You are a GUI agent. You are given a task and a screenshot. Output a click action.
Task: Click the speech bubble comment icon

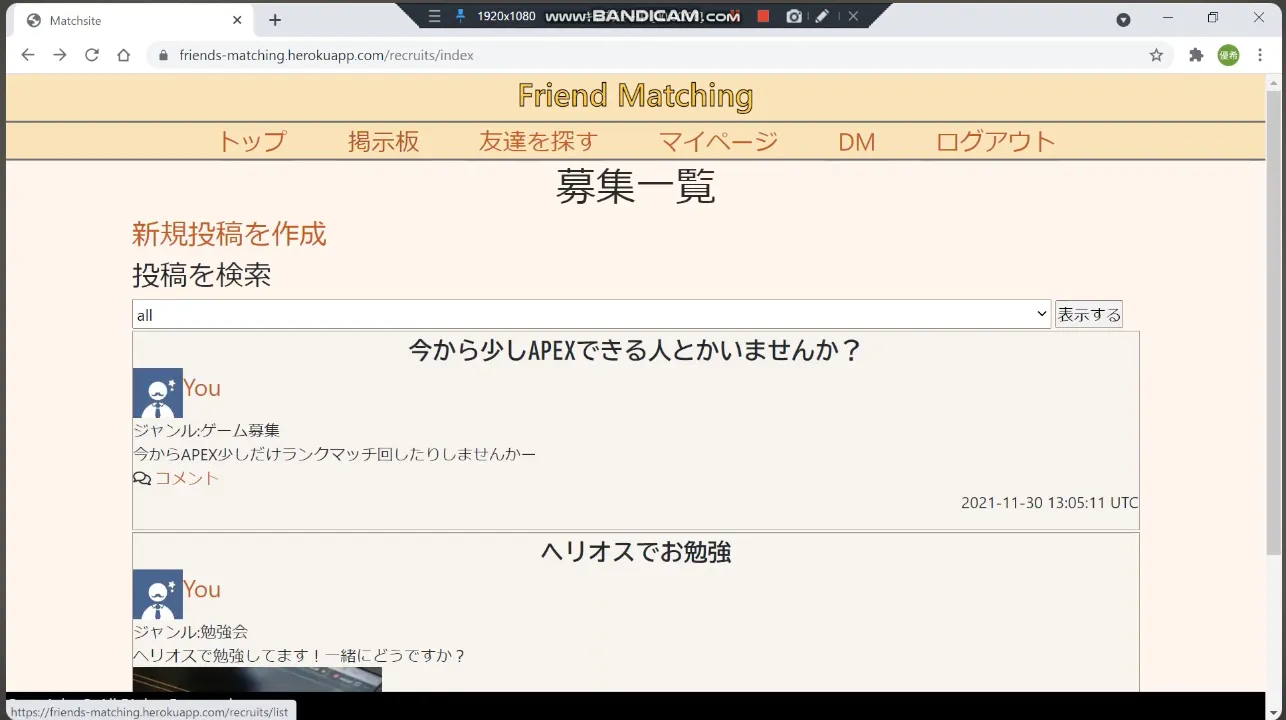[141, 478]
